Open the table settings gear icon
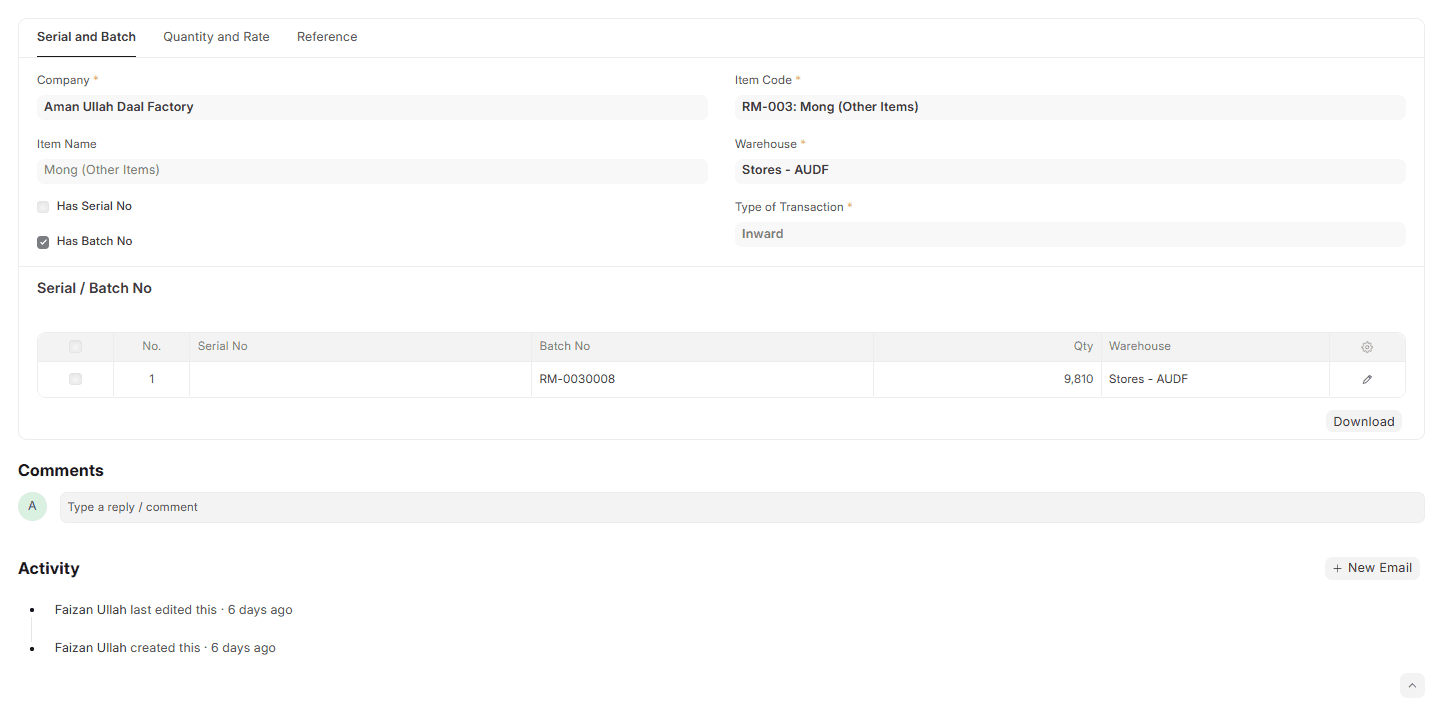 click(1367, 347)
